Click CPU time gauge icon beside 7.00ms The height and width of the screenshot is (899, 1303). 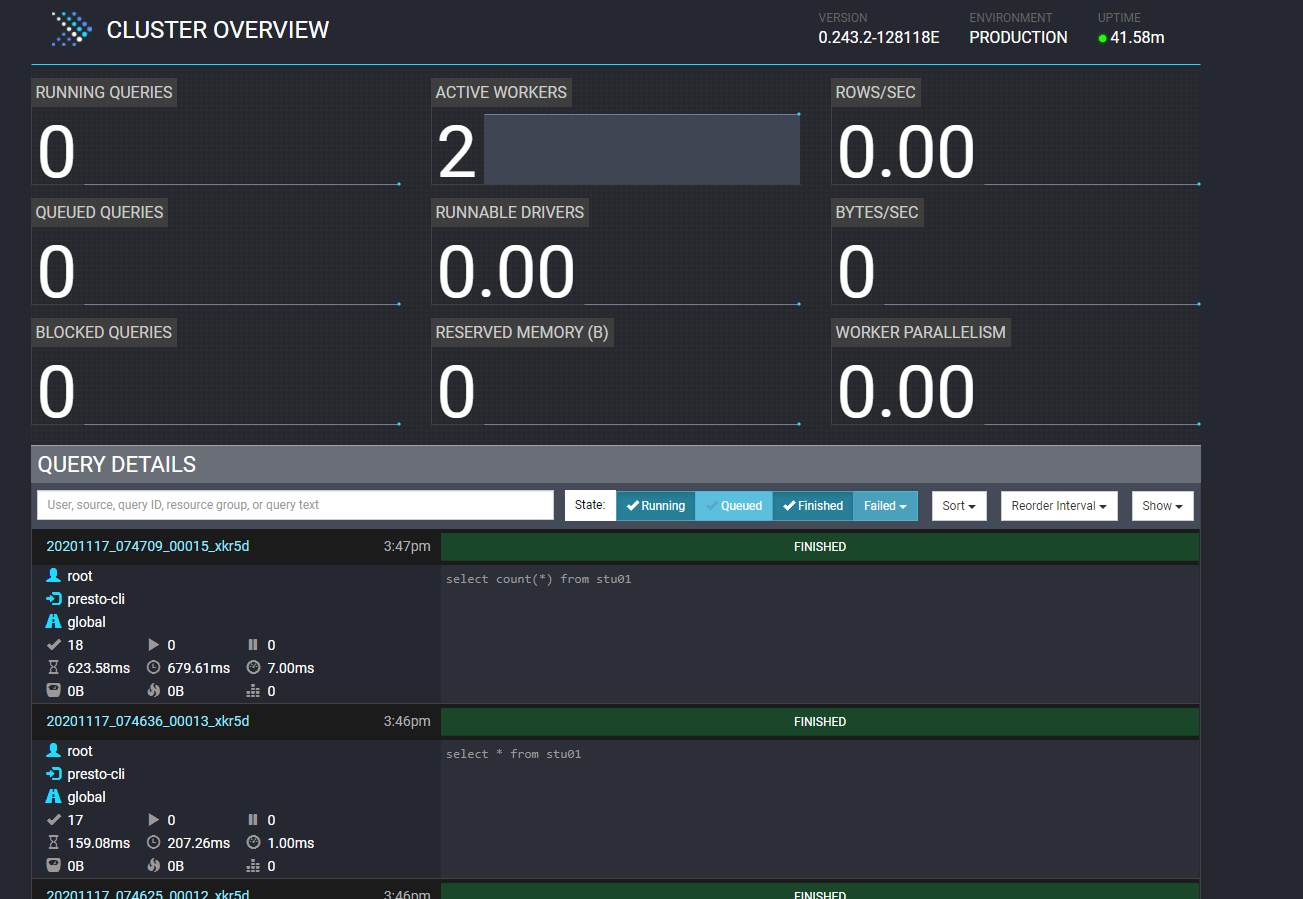[253, 668]
